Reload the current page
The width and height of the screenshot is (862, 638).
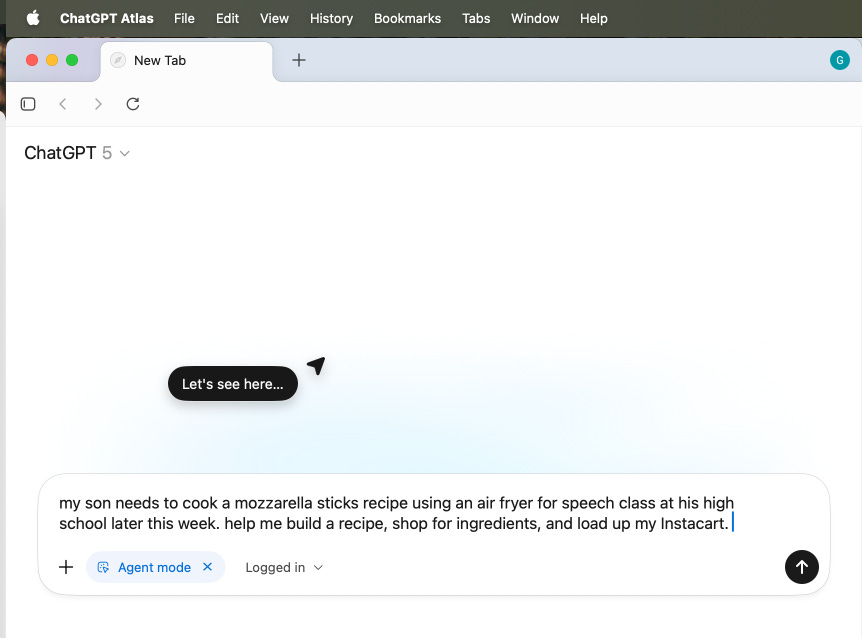(x=133, y=104)
